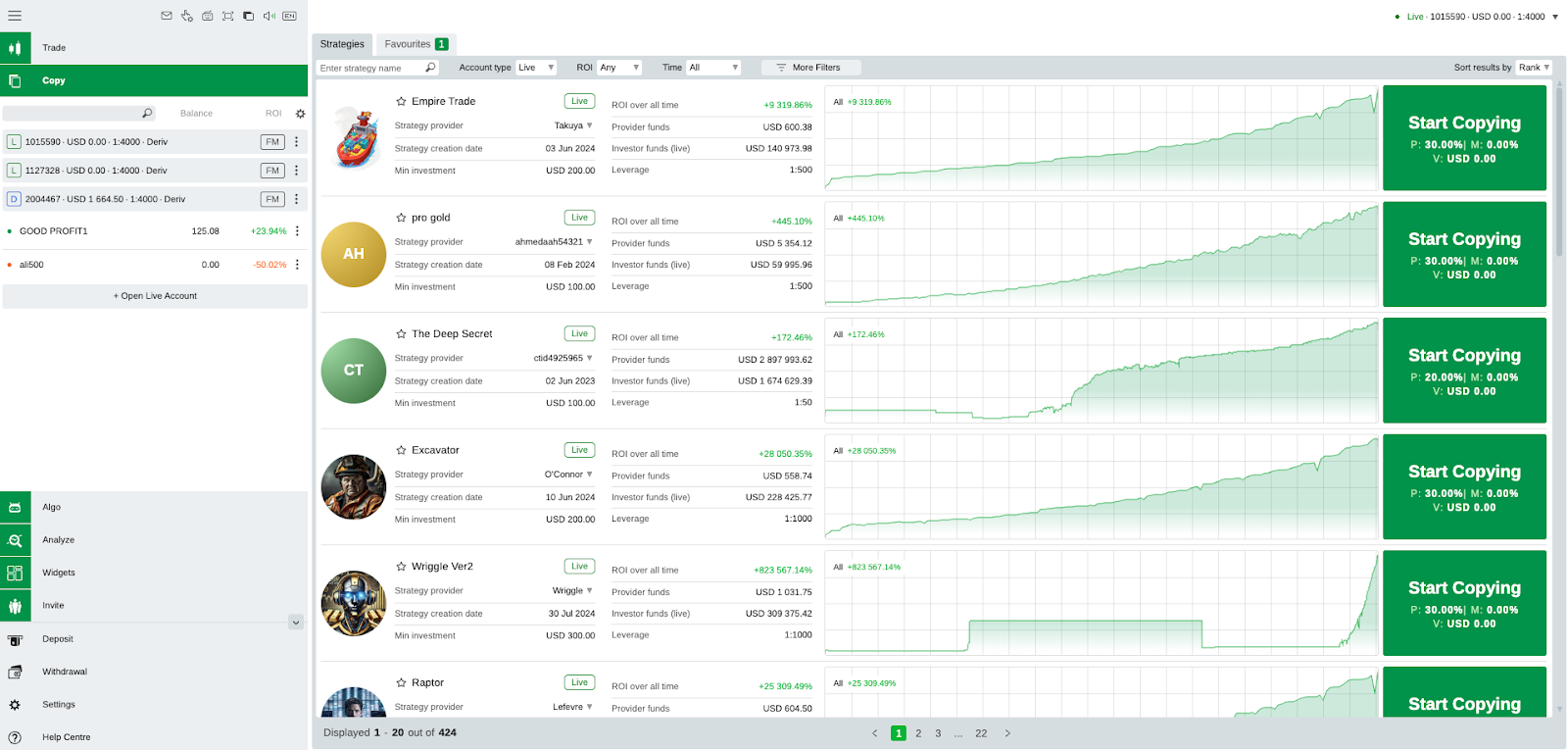Image resolution: width=1568 pixels, height=750 pixels.
Task: Open options menu for ali500
Action: [x=297, y=265]
